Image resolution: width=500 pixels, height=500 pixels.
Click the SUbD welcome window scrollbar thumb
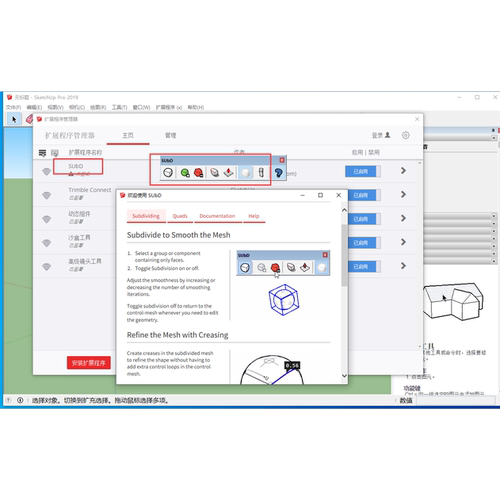pyautogui.click(x=344, y=255)
